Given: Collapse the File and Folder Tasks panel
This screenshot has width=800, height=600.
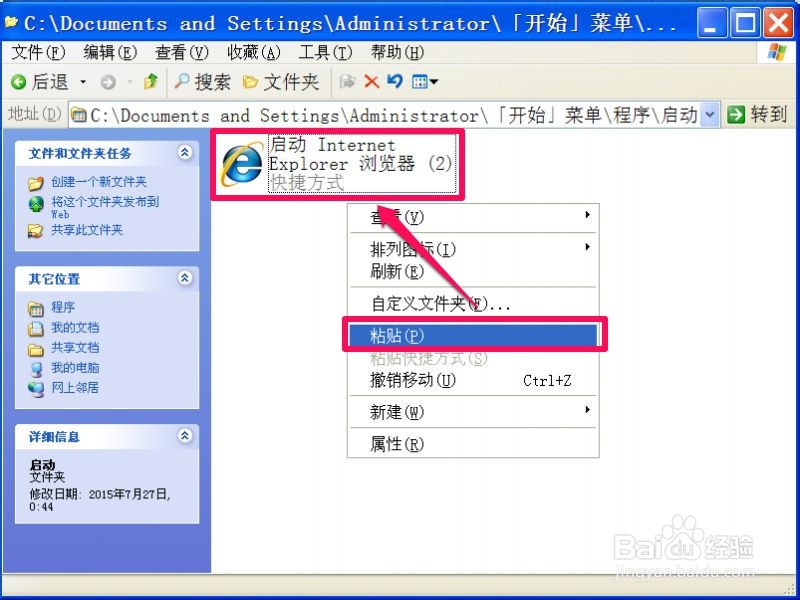Looking at the screenshot, I should (185, 152).
